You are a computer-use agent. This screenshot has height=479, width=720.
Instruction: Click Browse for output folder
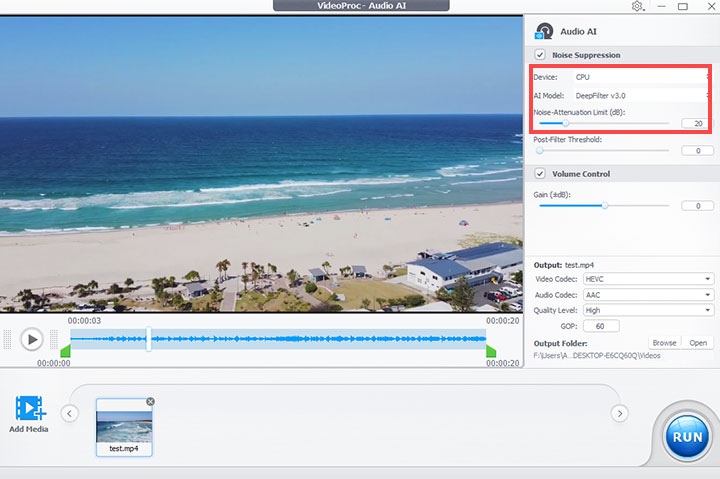coord(664,343)
